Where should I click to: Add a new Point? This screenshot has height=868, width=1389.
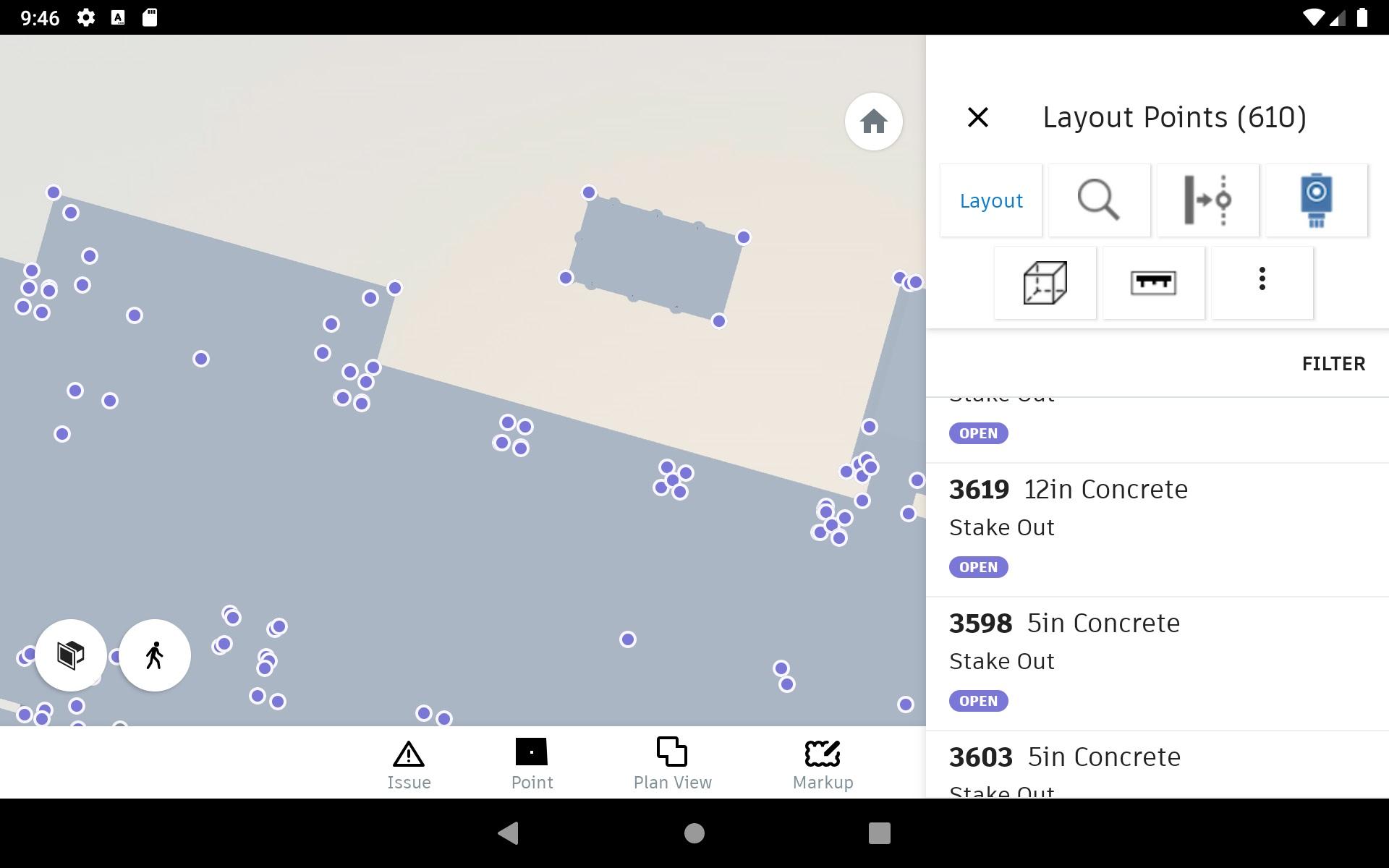click(x=532, y=765)
